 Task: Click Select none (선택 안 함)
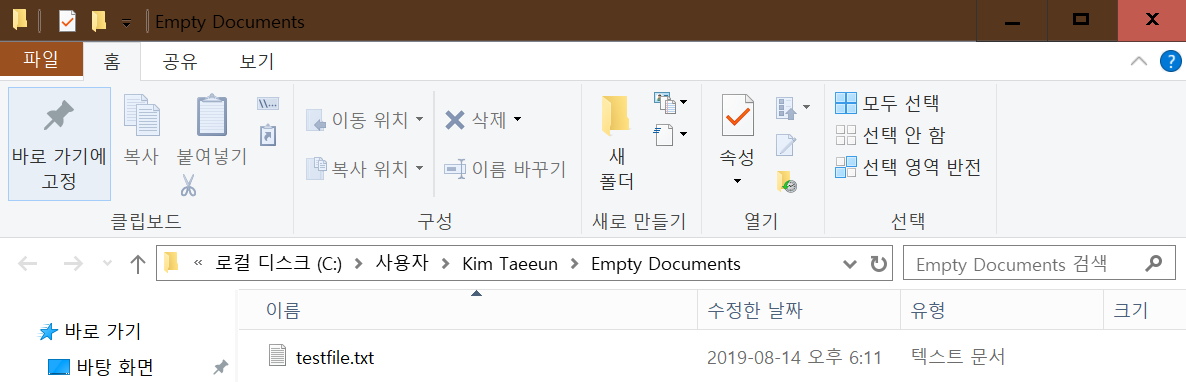890,135
